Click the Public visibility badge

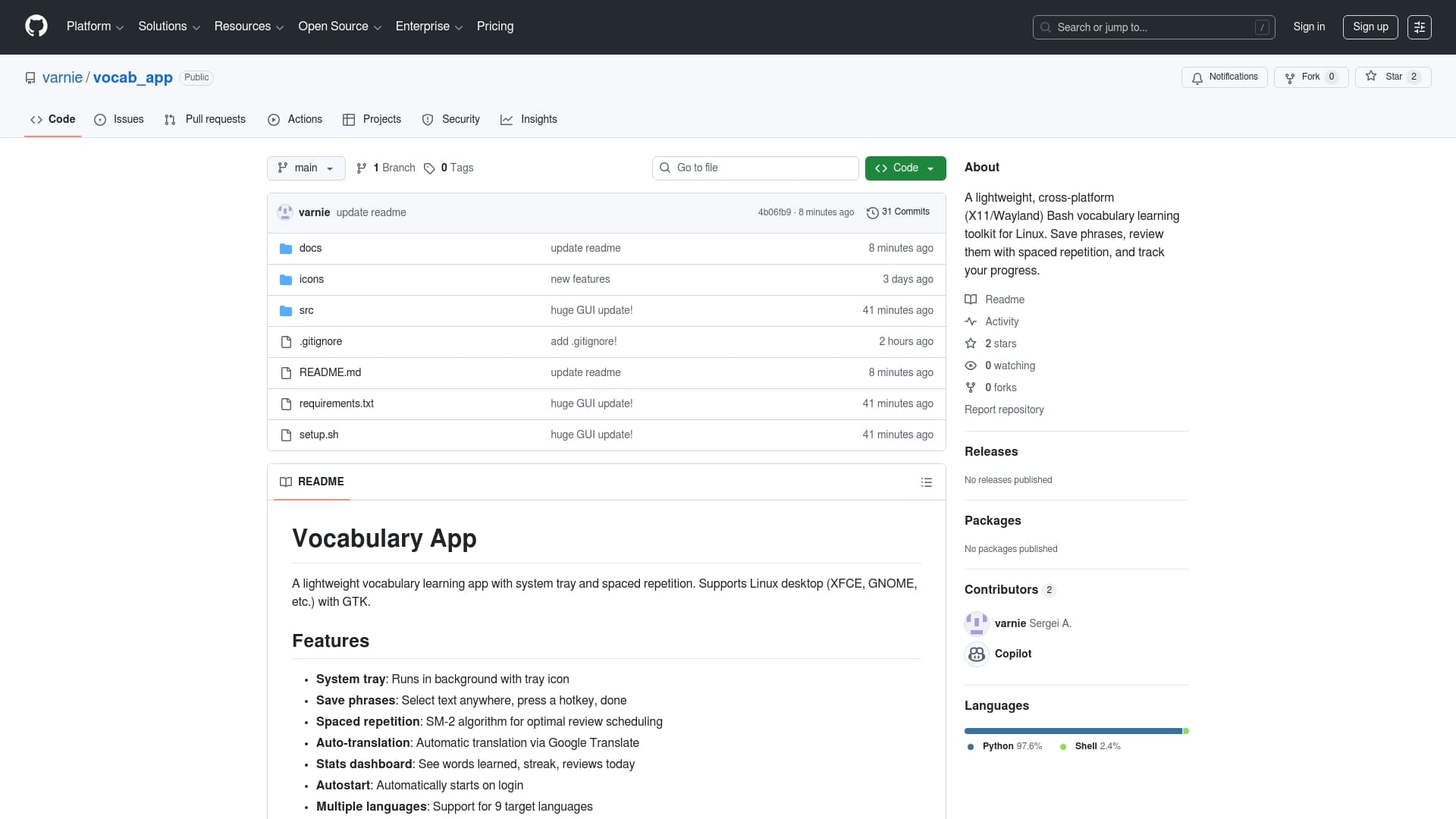pyautogui.click(x=196, y=77)
